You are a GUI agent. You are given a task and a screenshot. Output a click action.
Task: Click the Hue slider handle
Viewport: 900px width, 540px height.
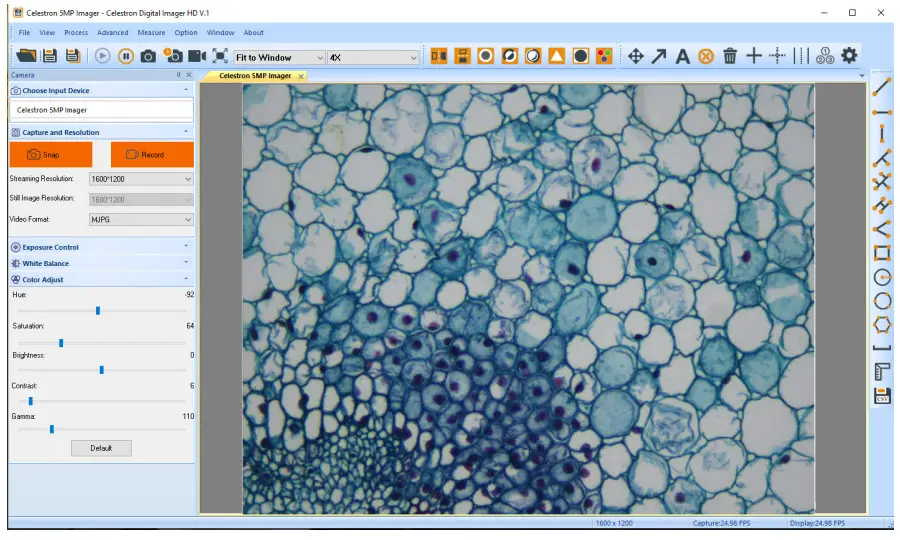pos(98,310)
